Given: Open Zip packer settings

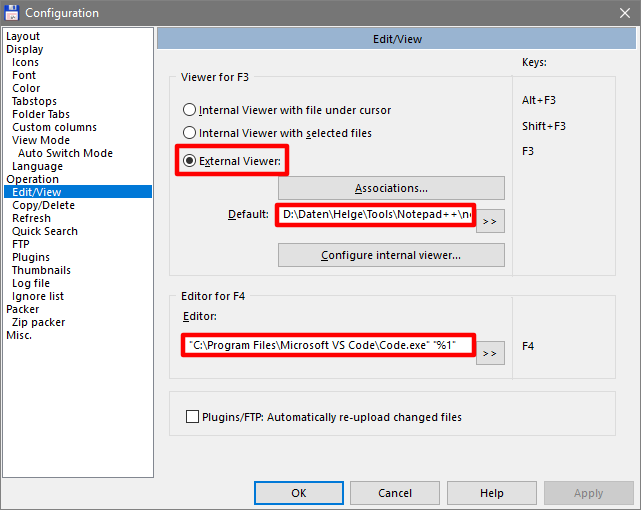Looking at the screenshot, I should pyautogui.click(x=39, y=322).
